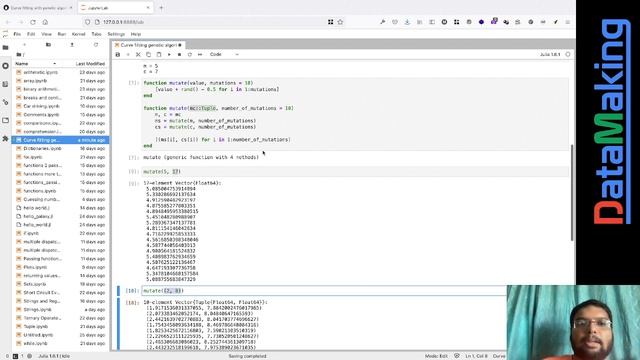Open the Edit menu
The width and height of the screenshot is (640, 360).
click(31, 34)
